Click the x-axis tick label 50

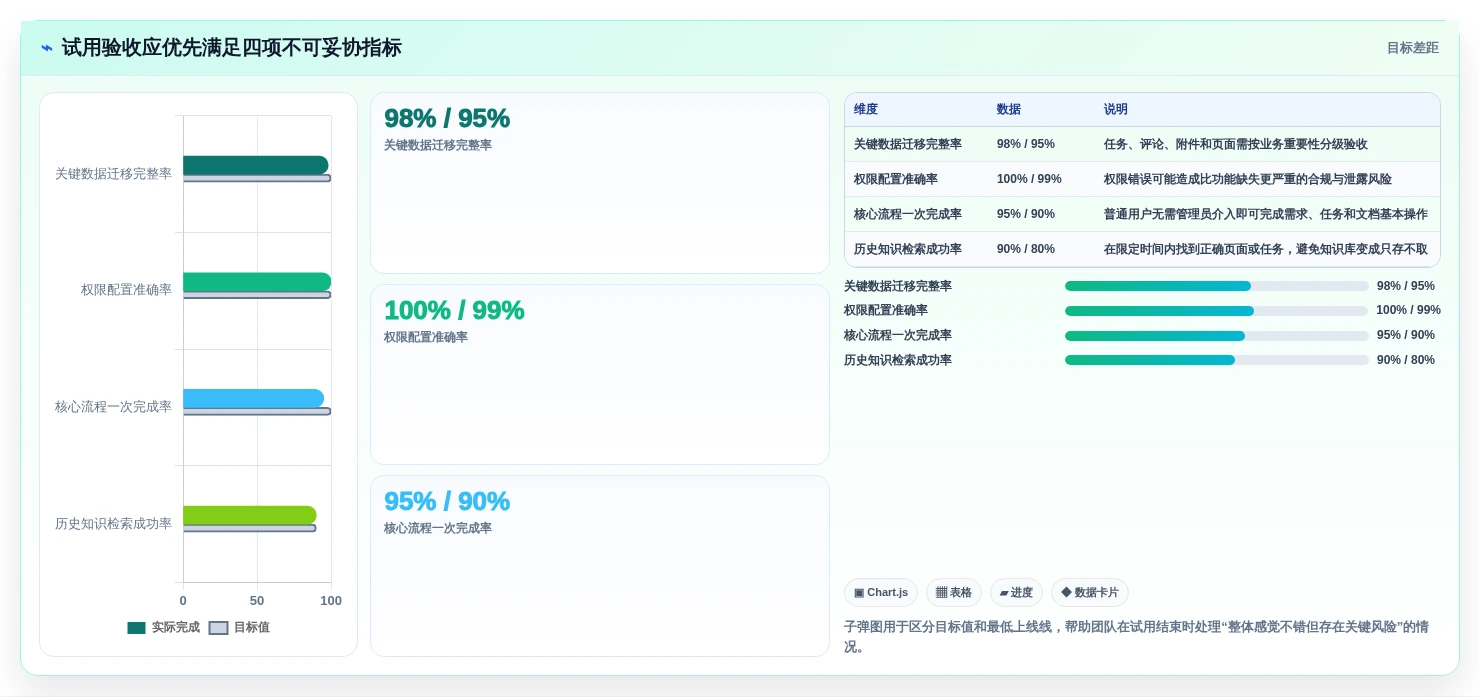click(257, 601)
